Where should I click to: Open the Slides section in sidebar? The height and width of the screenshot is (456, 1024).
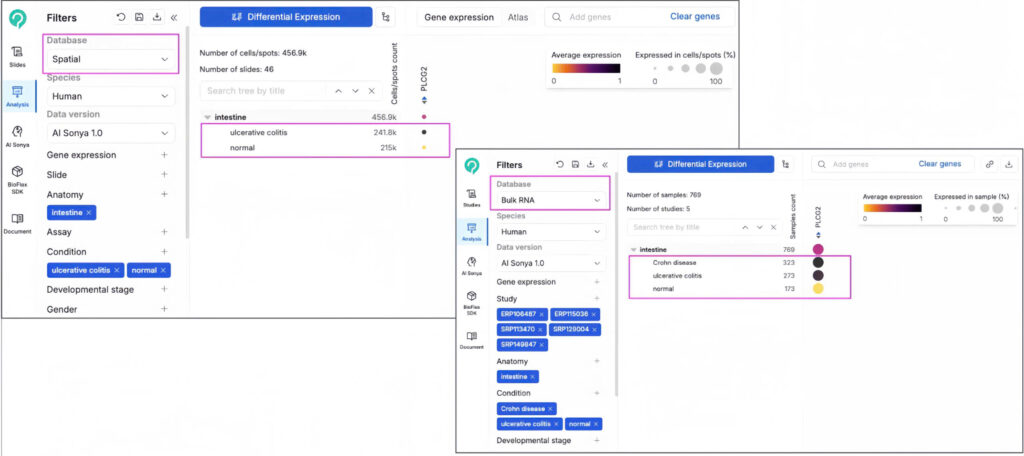click(x=18, y=55)
